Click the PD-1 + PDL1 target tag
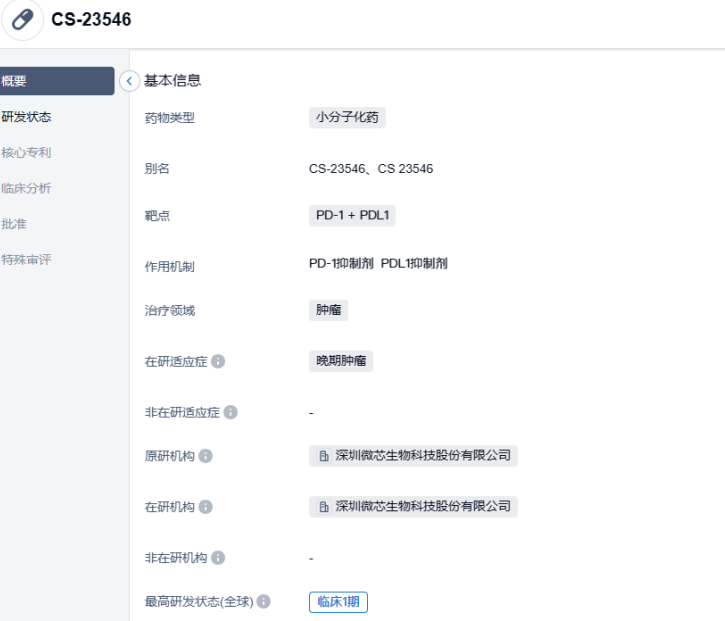The width and height of the screenshot is (725, 621). click(352, 215)
